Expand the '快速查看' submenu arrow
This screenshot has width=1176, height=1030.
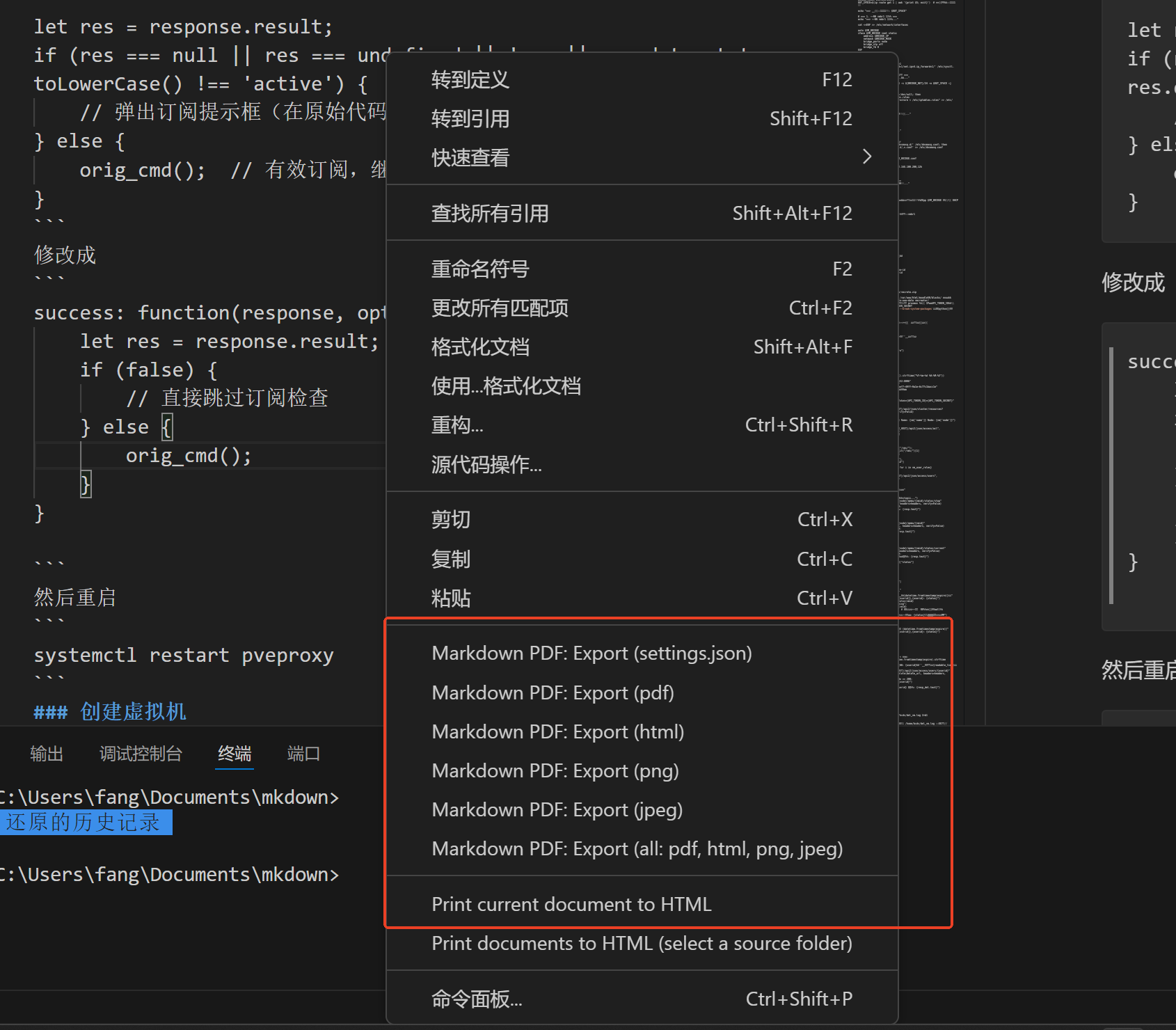click(x=866, y=157)
